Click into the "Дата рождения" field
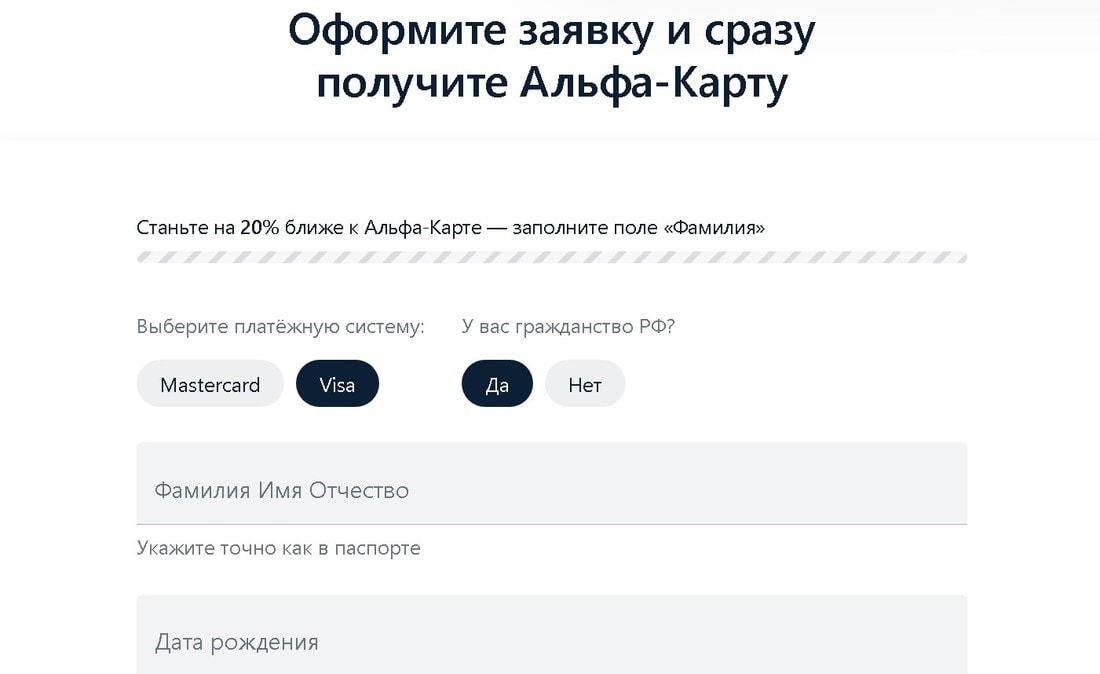Viewport: 1100px width, 674px height. pyautogui.click(x=551, y=641)
